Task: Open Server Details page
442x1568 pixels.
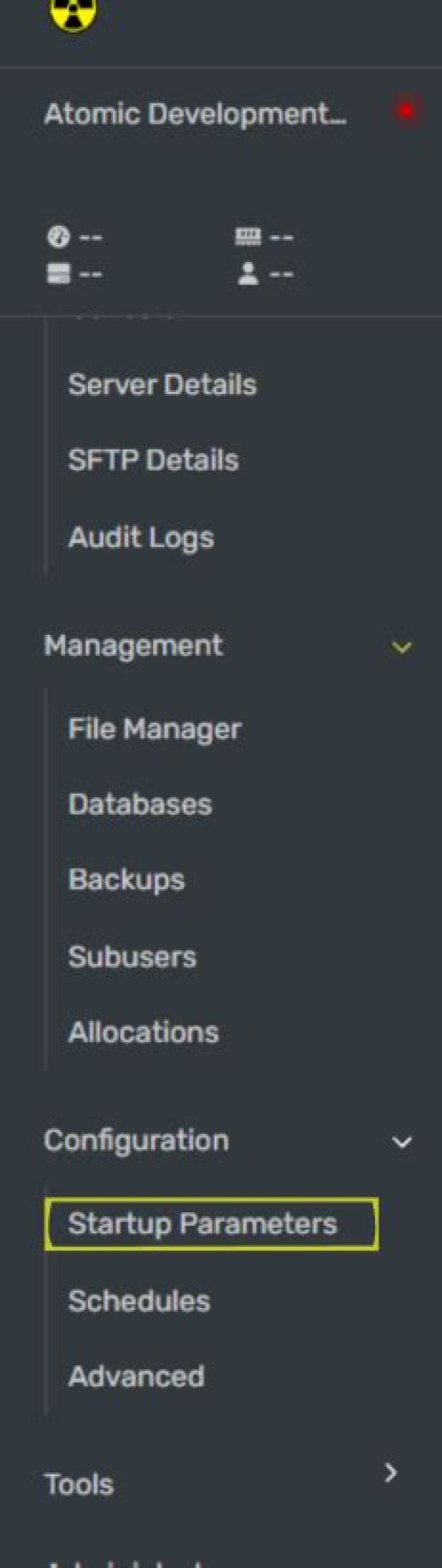Action: [x=162, y=385]
